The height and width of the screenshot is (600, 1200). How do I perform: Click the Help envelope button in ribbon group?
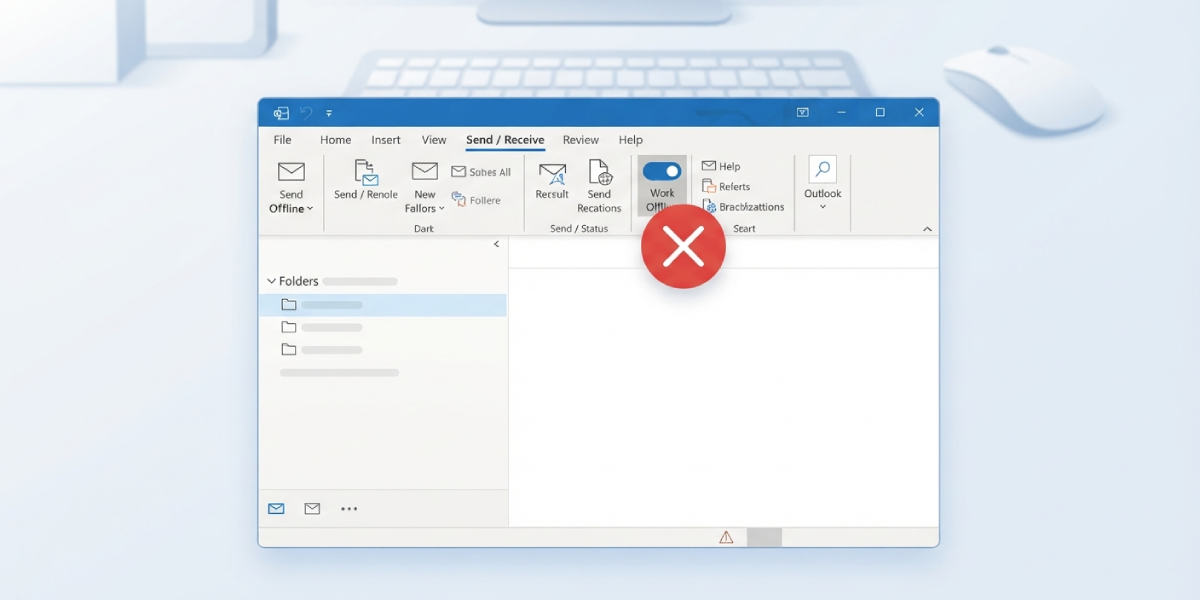click(x=721, y=166)
